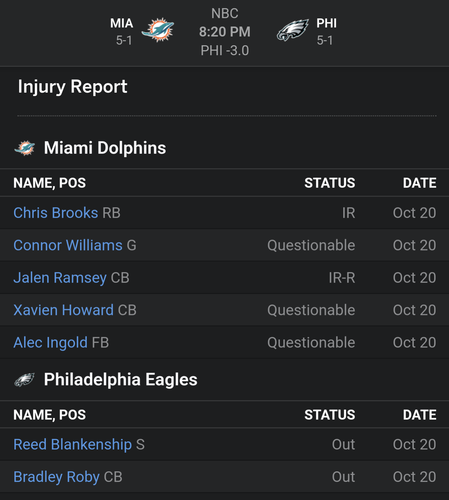View Xavien Howard player profile

point(63,310)
